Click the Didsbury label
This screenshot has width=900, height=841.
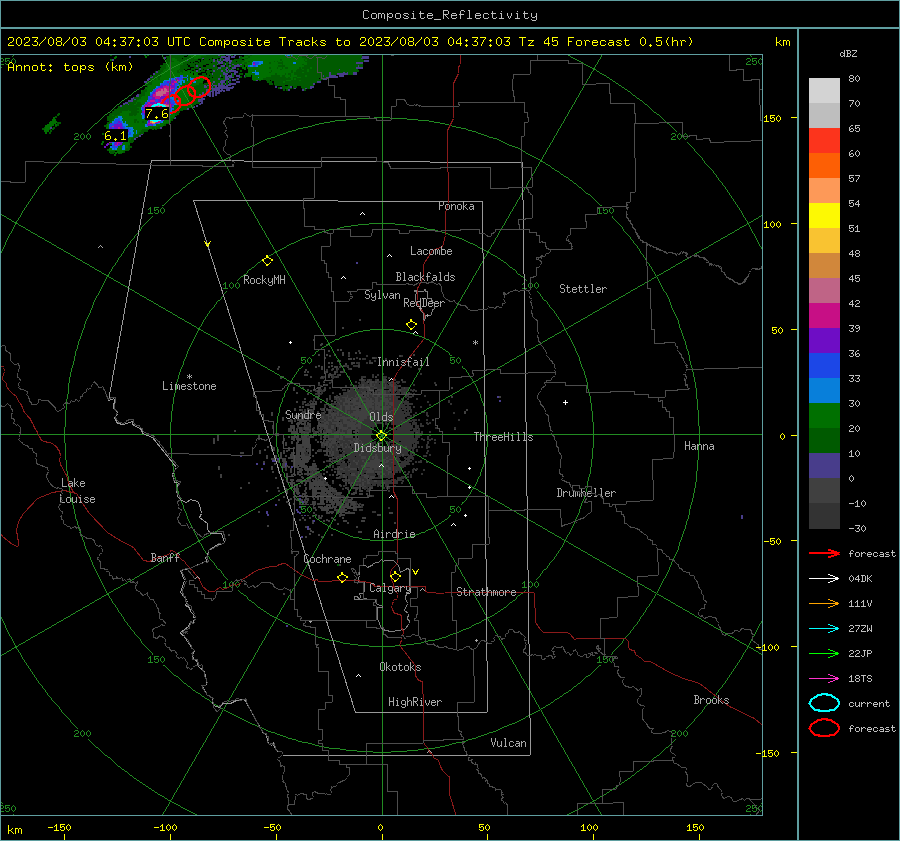pyautogui.click(x=377, y=448)
